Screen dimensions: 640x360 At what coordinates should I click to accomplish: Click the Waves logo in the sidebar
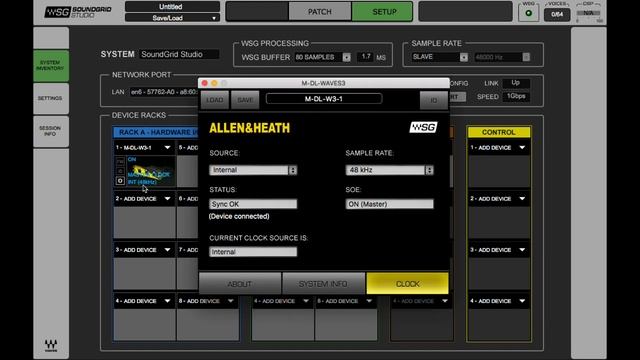click(x=51, y=345)
